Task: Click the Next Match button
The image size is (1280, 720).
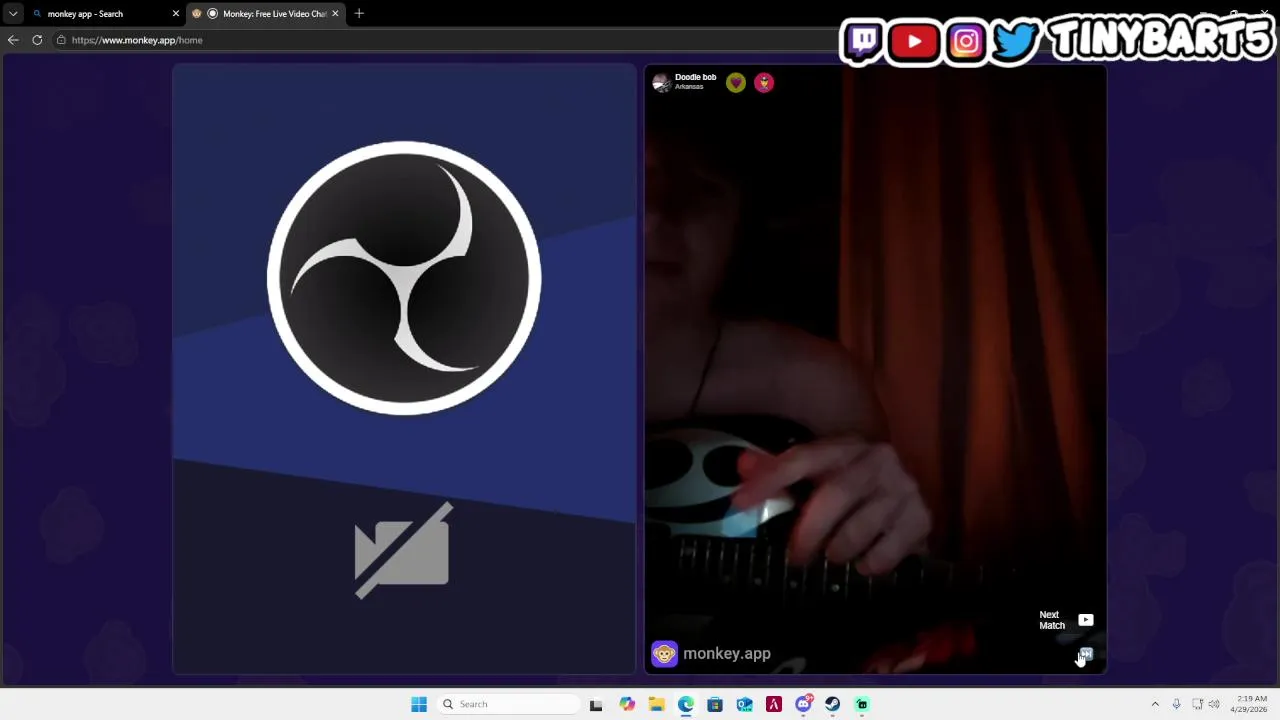Action: tap(1066, 620)
